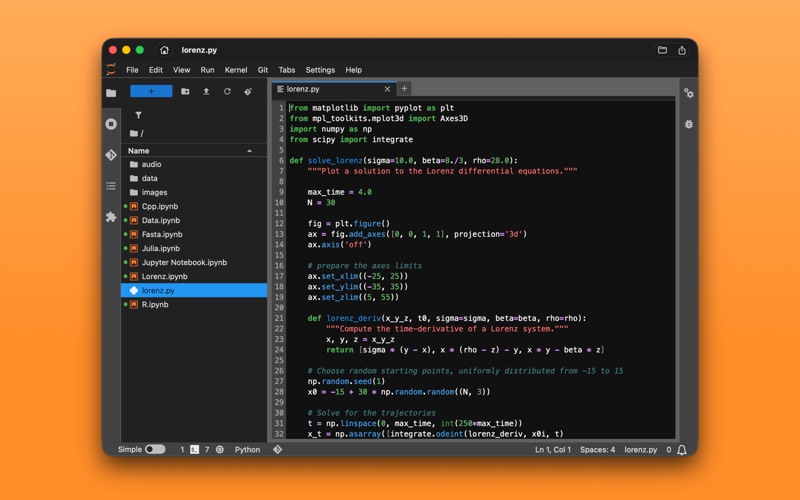Open the Running Terminals and Kernels sidebar
Viewport: 800px width, 500px height.
[111, 124]
